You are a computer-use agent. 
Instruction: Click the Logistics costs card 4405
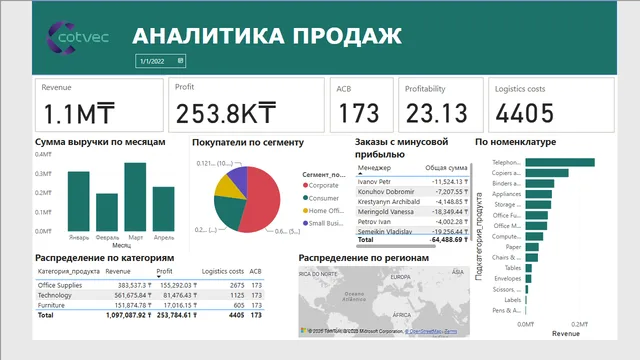(x=551, y=105)
